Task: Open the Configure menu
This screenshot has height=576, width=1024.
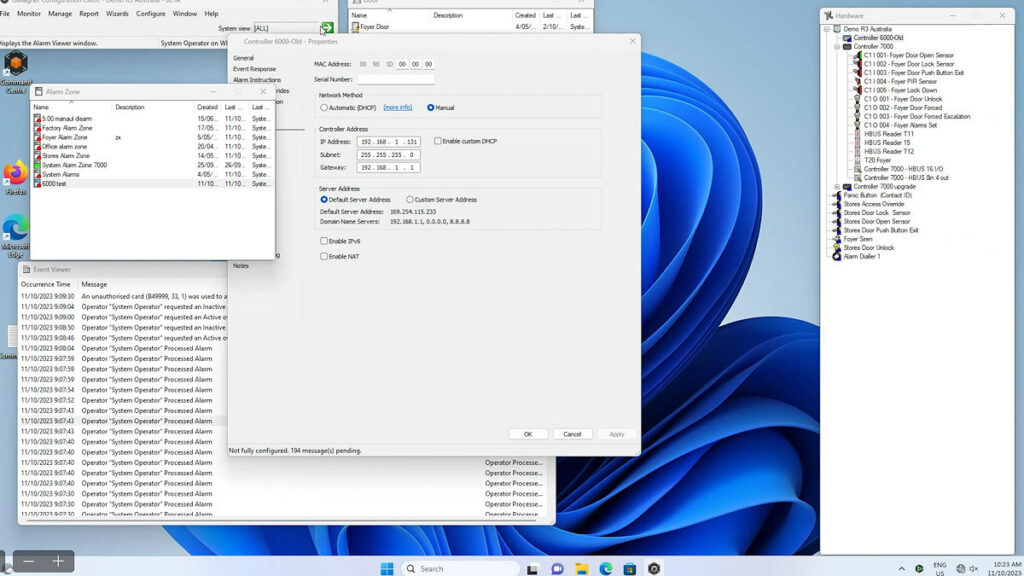Action: coord(150,14)
